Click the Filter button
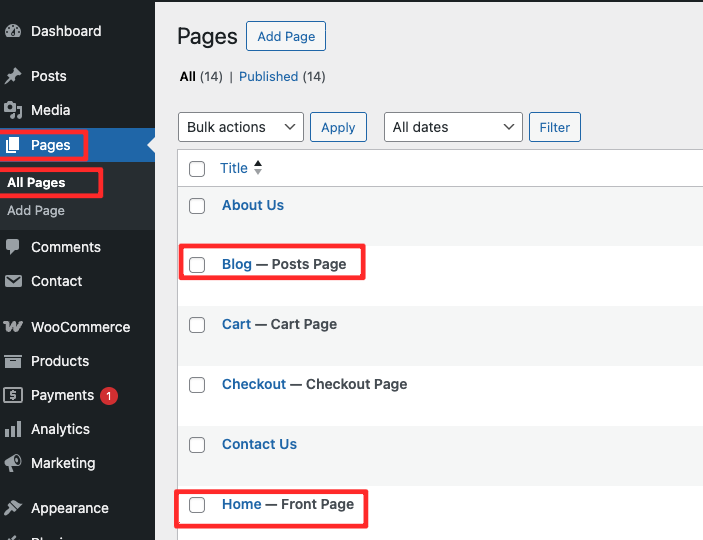This screenshot has width=703, height=540. 554,127
